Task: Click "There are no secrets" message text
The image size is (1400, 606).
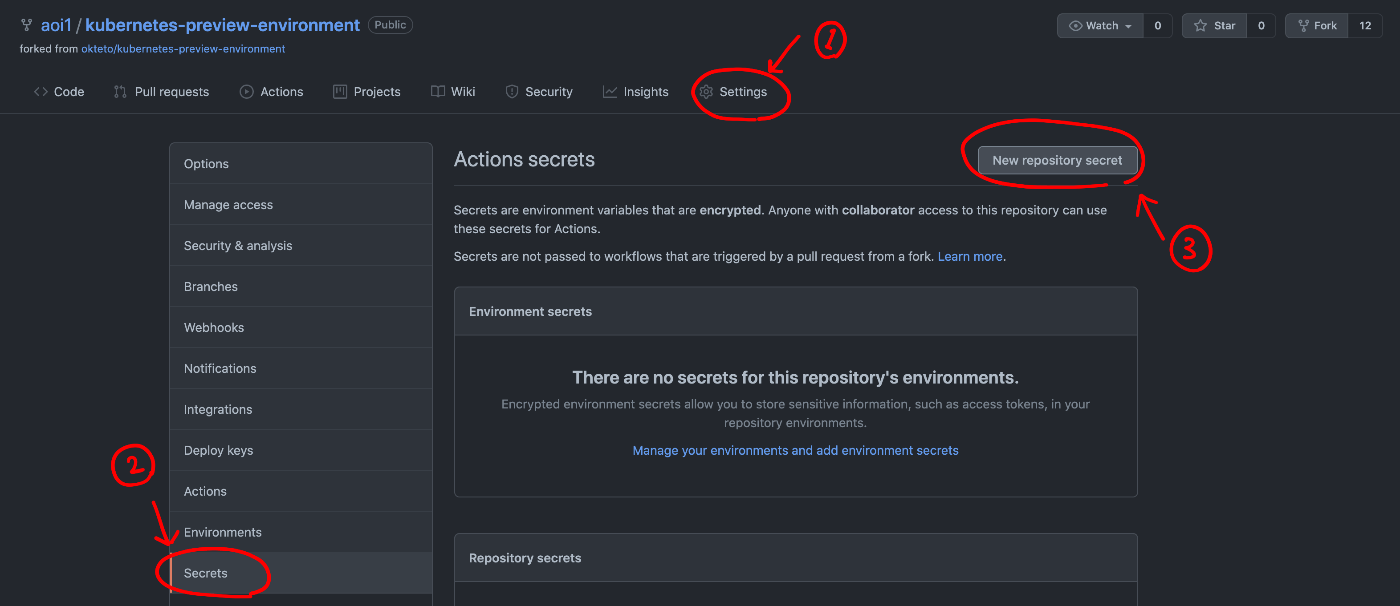Action: (x=795, y=378)
